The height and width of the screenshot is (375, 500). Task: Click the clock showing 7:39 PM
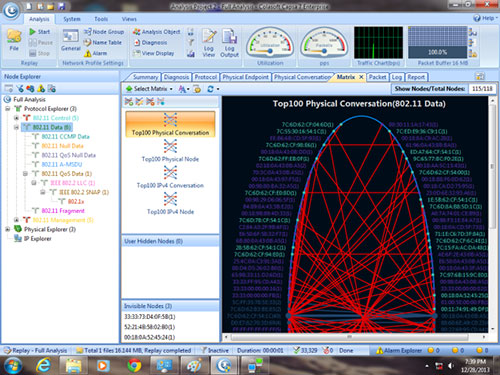[x=475, y=361]
